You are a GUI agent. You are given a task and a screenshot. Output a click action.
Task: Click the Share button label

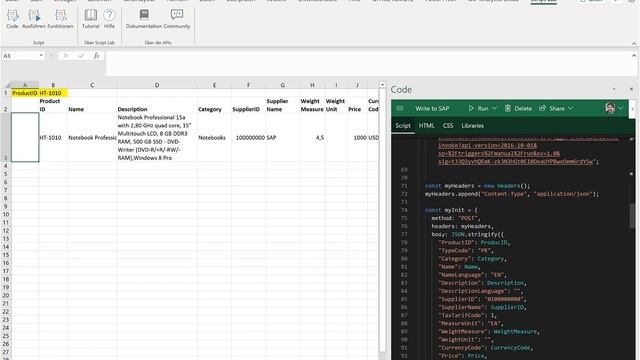557,108
